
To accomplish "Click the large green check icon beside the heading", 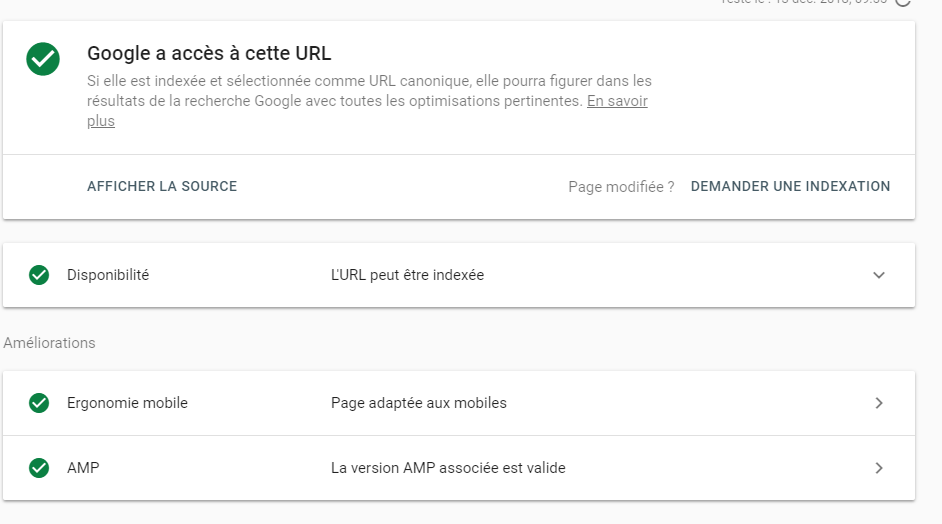I will (43, 59).
